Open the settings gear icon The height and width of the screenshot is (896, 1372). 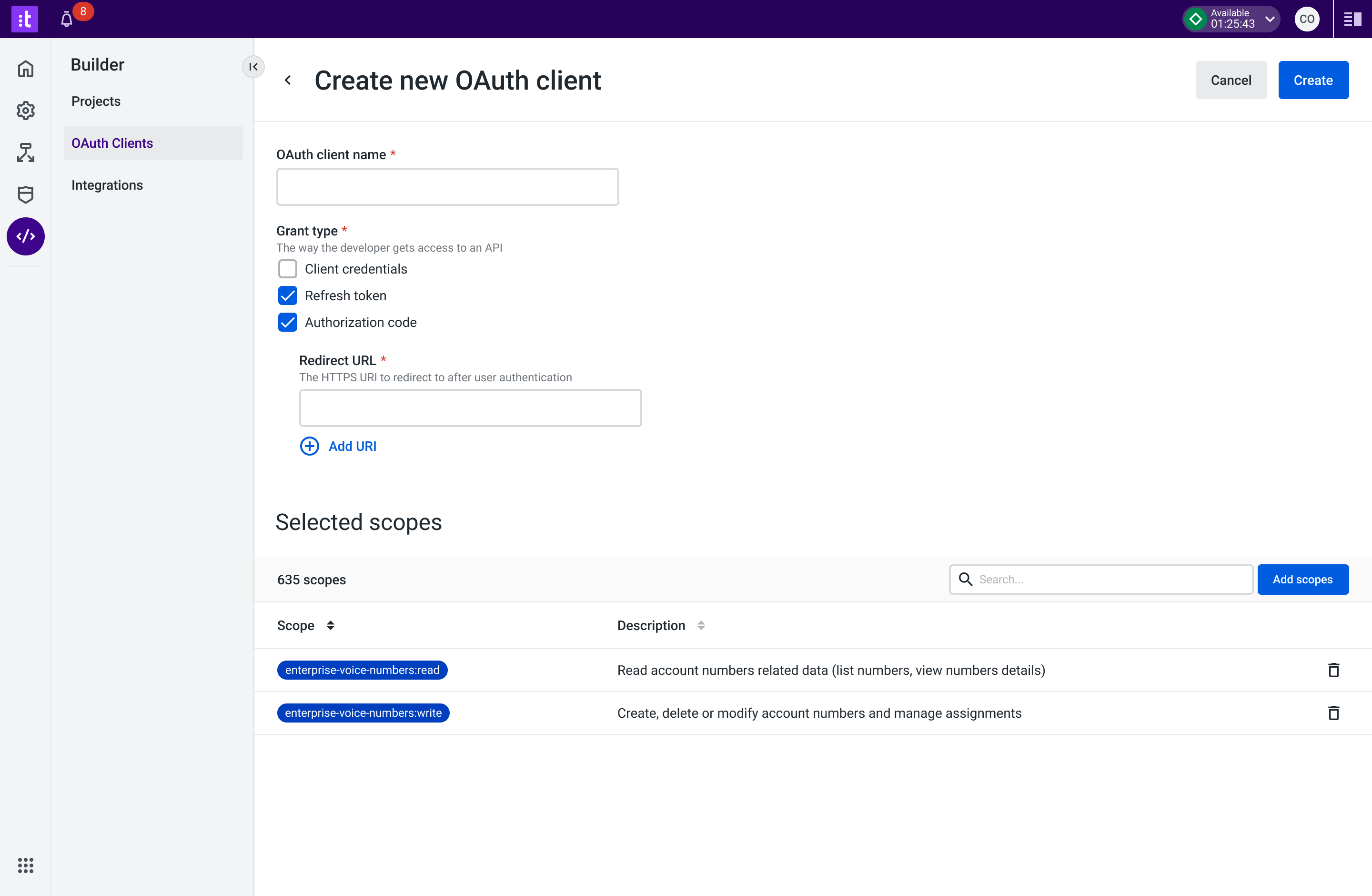click(25, 111)
